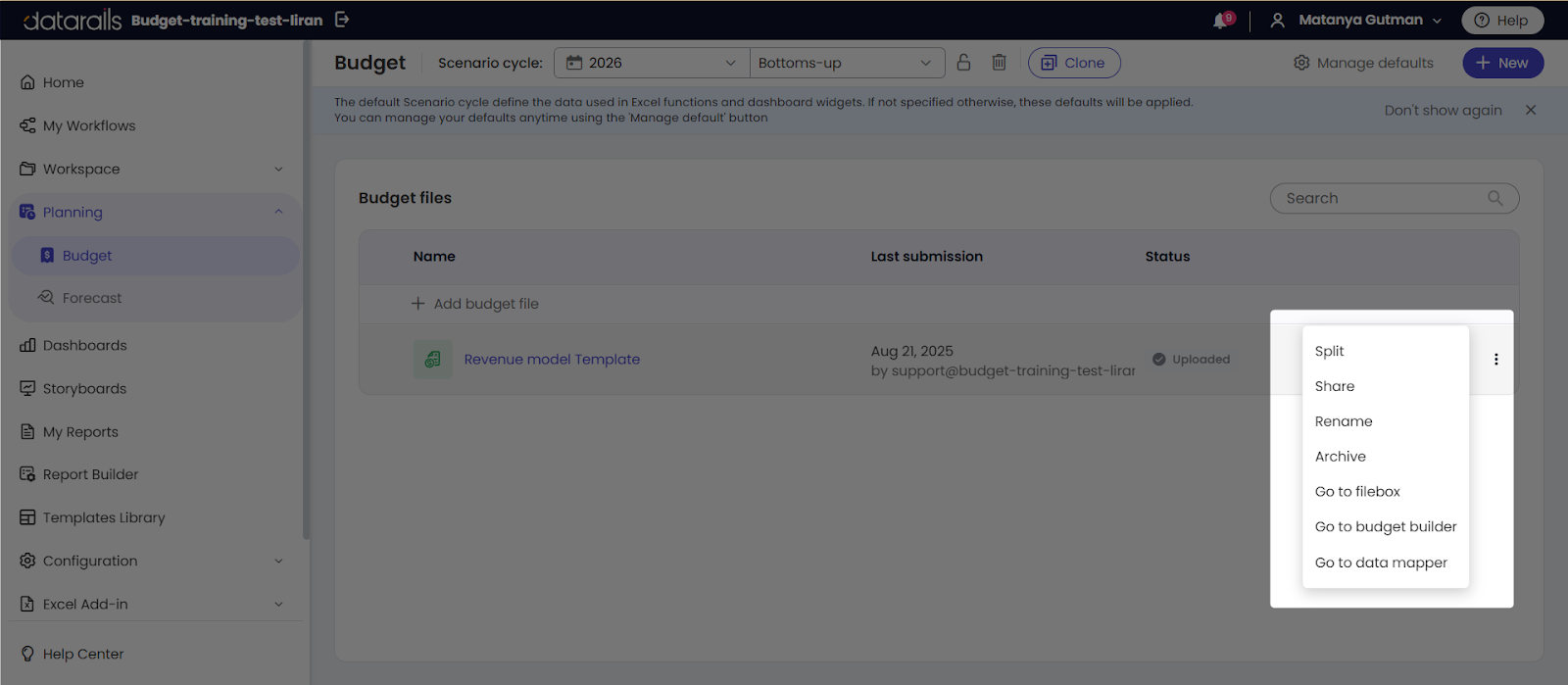Image resolution: width=1568 pixels, height=685 pixels.
Task: Close the info banner with X
Action: pyautogui.click(x=1531, y=110)
